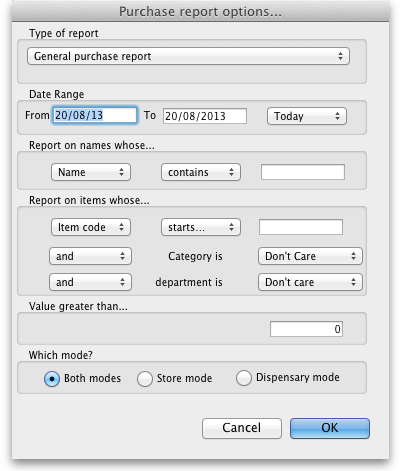
Task: Click the Cancel button
Action: (x=242, y=428)
